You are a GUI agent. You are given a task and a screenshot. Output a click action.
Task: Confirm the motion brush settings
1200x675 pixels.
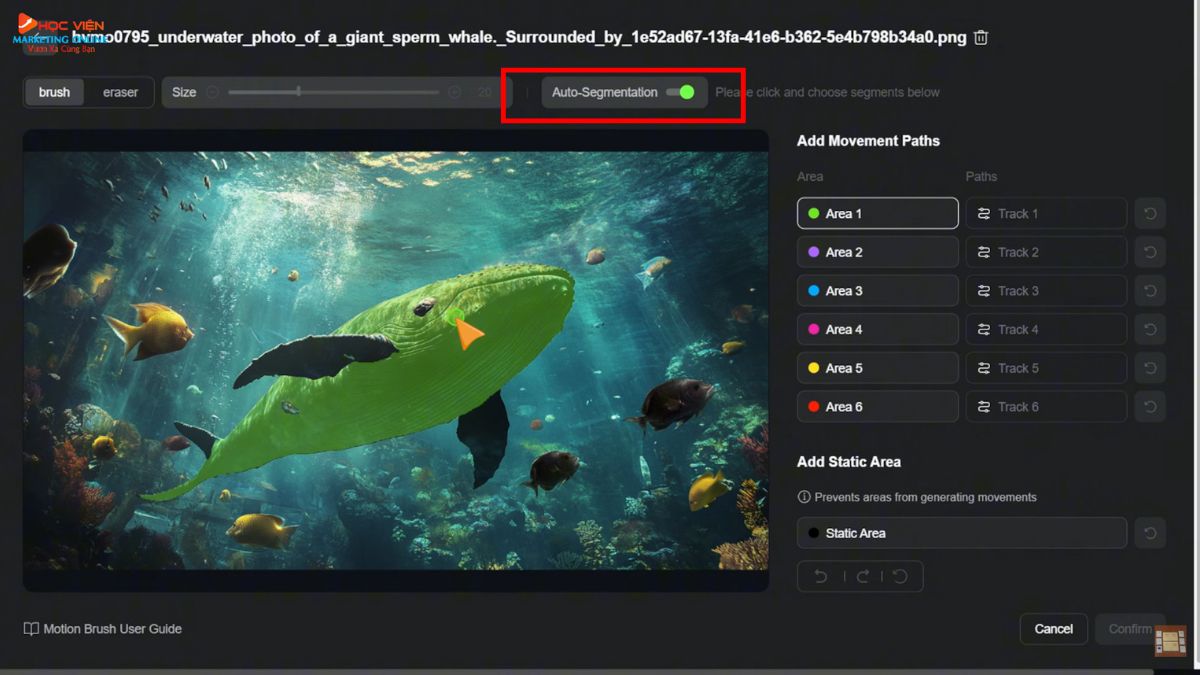point(1130,629)
